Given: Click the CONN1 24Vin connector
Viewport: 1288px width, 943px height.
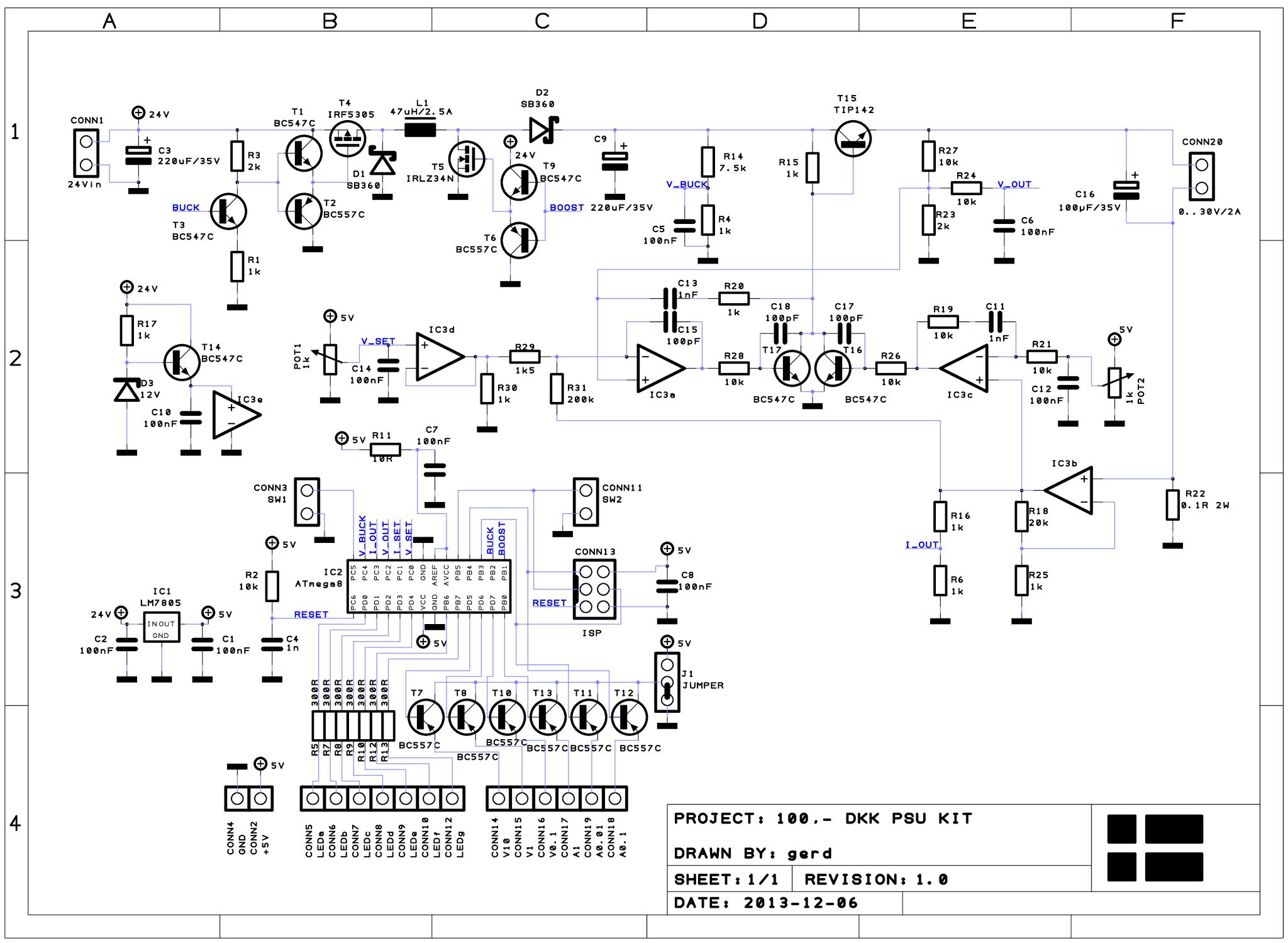Looking at the screenshot, I should pyautogui.click(x=86, y=153).
